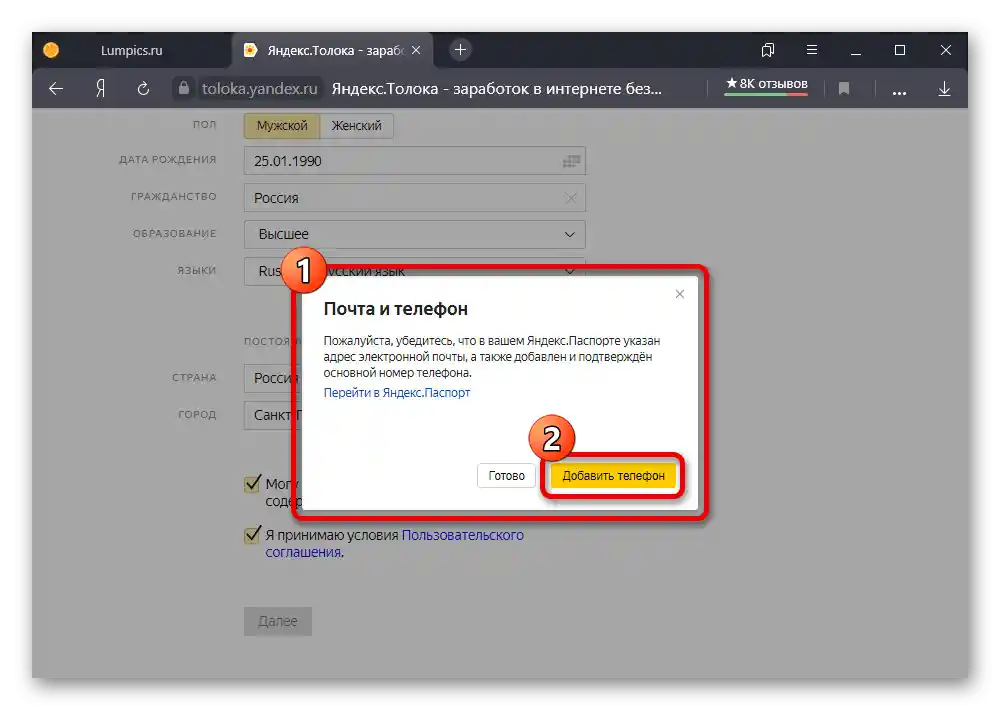Click the date of birth field
The height and width of the screenshot is (710, 1000).
[415, 161]
